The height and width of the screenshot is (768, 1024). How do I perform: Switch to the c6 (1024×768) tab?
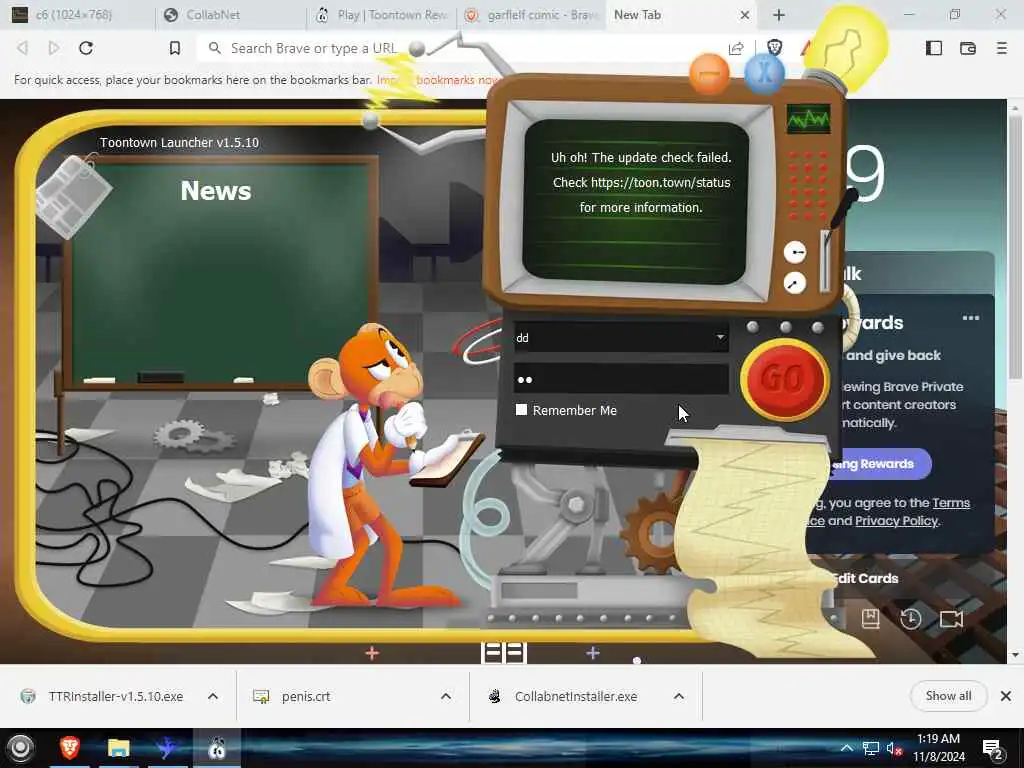coord(77,14)
